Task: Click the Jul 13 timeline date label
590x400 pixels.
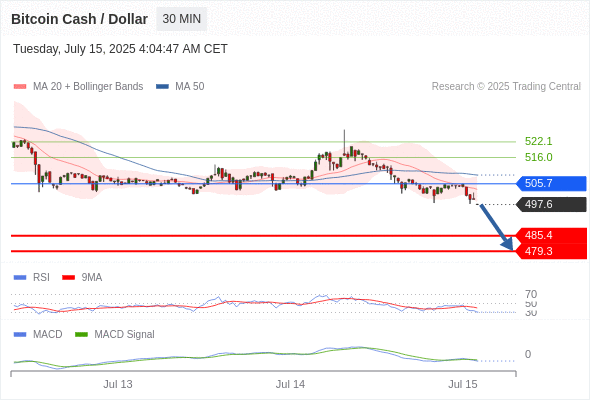Action: 118,384
